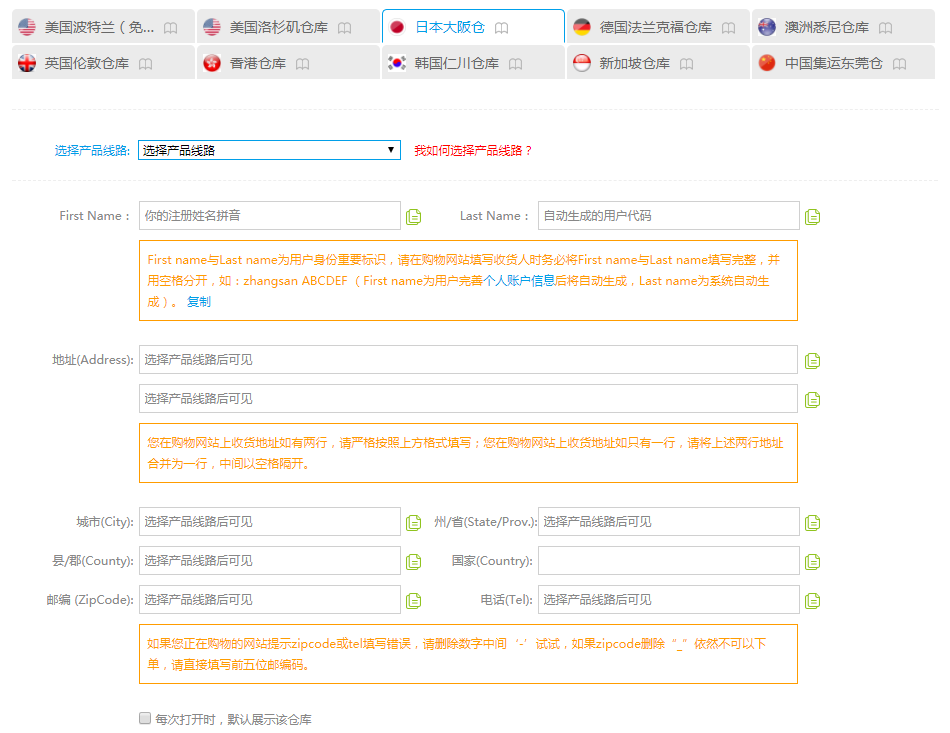Open the book icon on 日本大阪仓 tab
Viewport: 950px width, 733px height.
tap(502, 28)
